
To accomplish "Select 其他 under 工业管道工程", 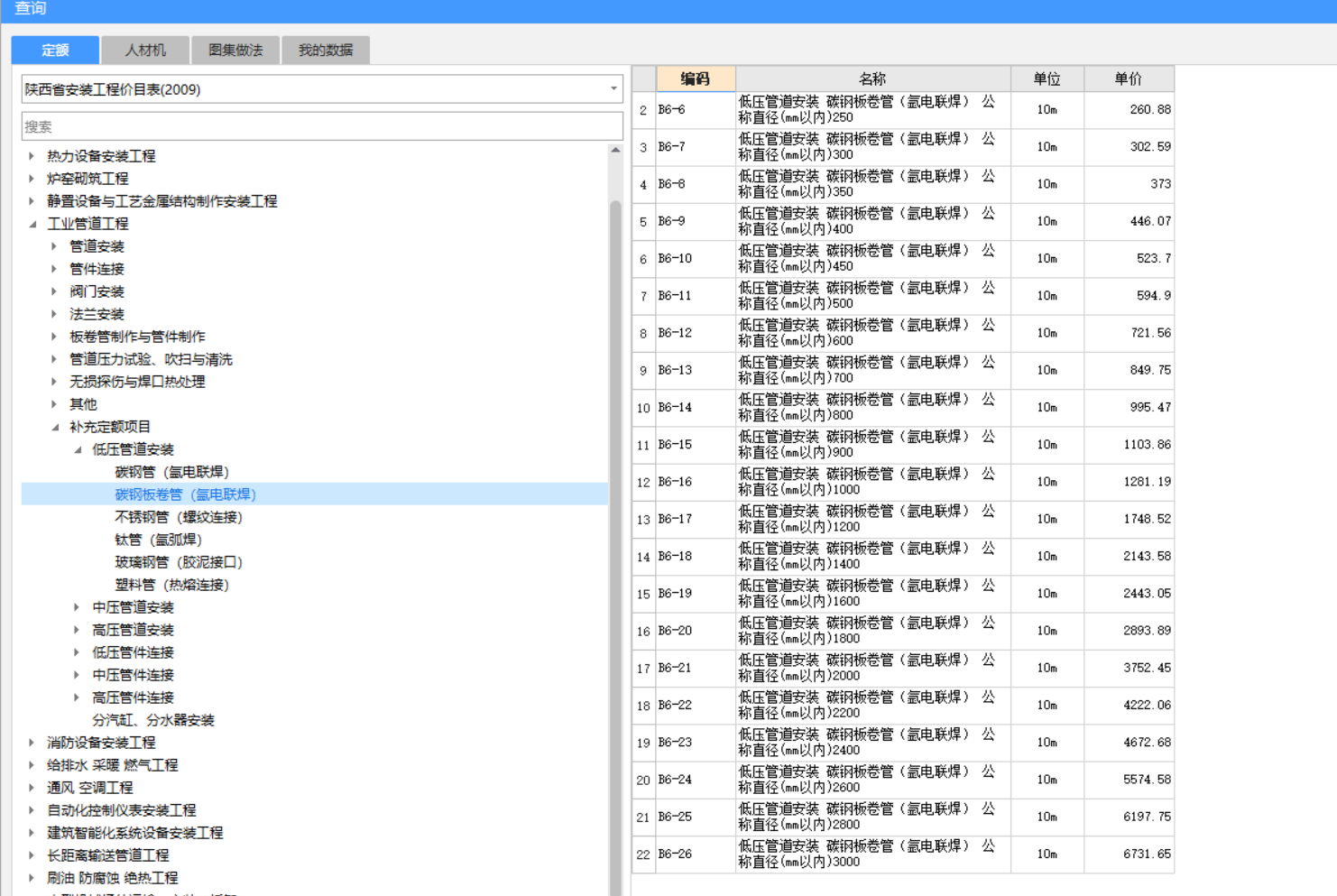I will pos(83,404).
